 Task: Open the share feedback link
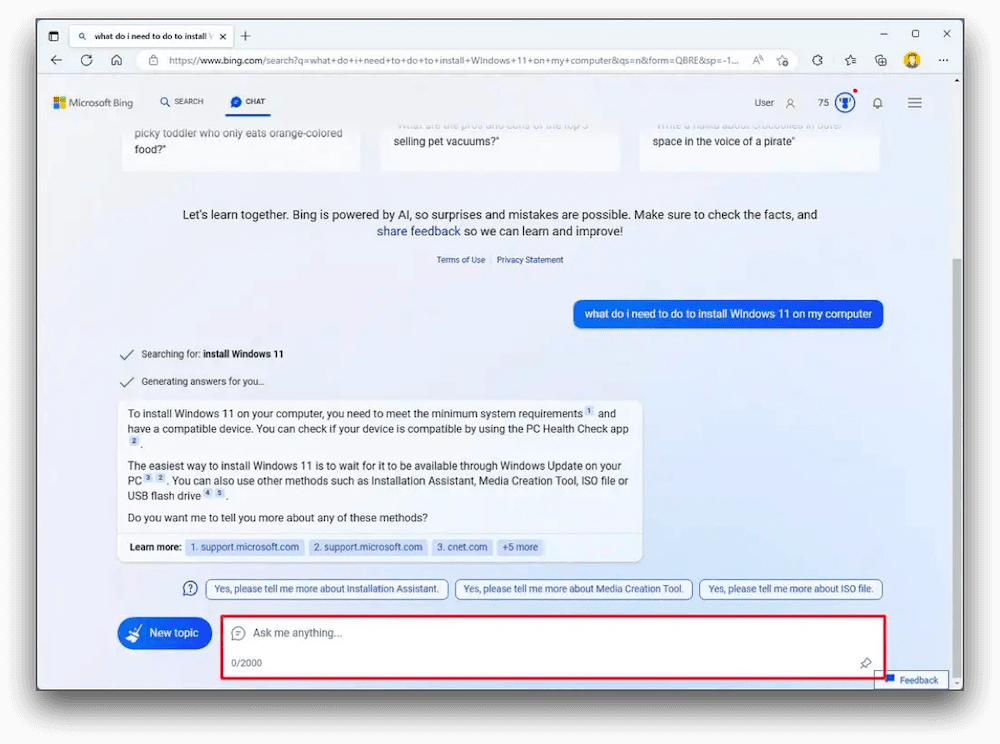pos(418,231)
